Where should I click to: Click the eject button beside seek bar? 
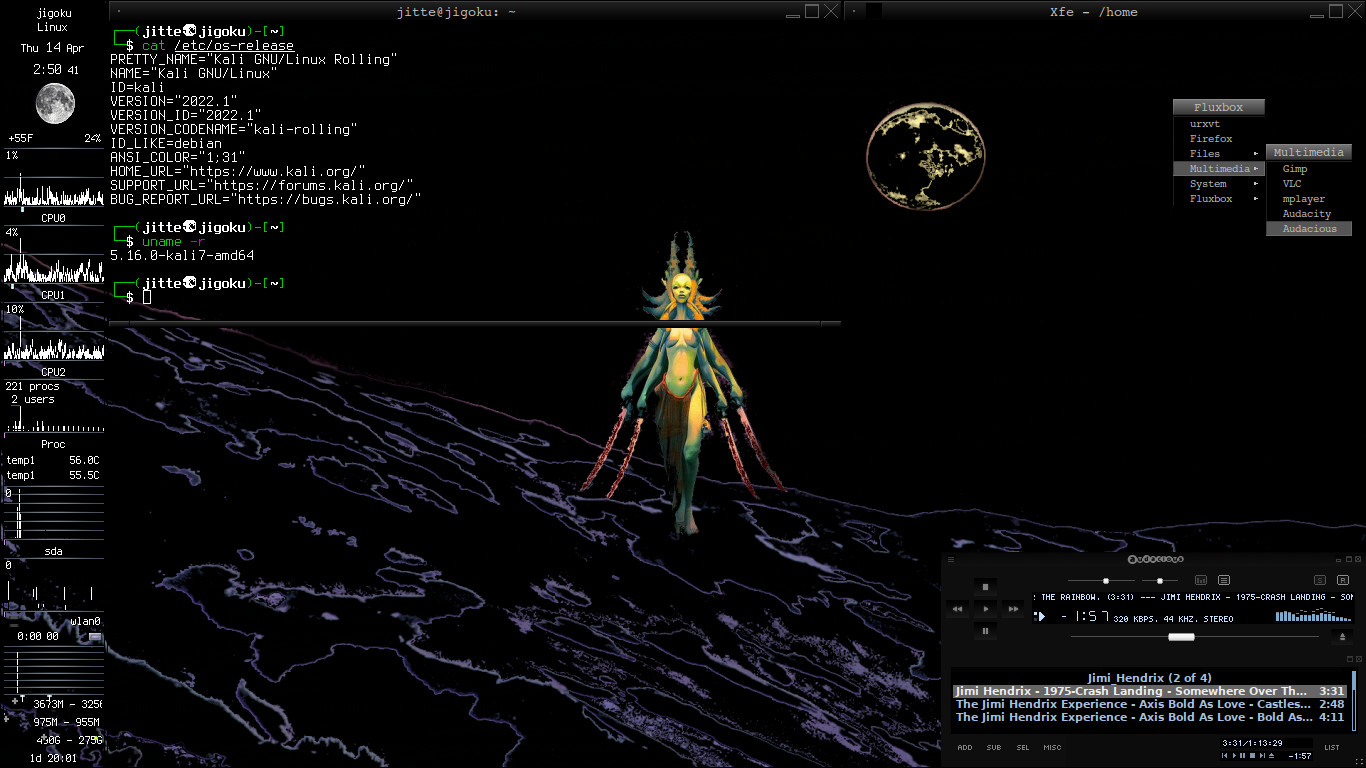[1343, 637]
